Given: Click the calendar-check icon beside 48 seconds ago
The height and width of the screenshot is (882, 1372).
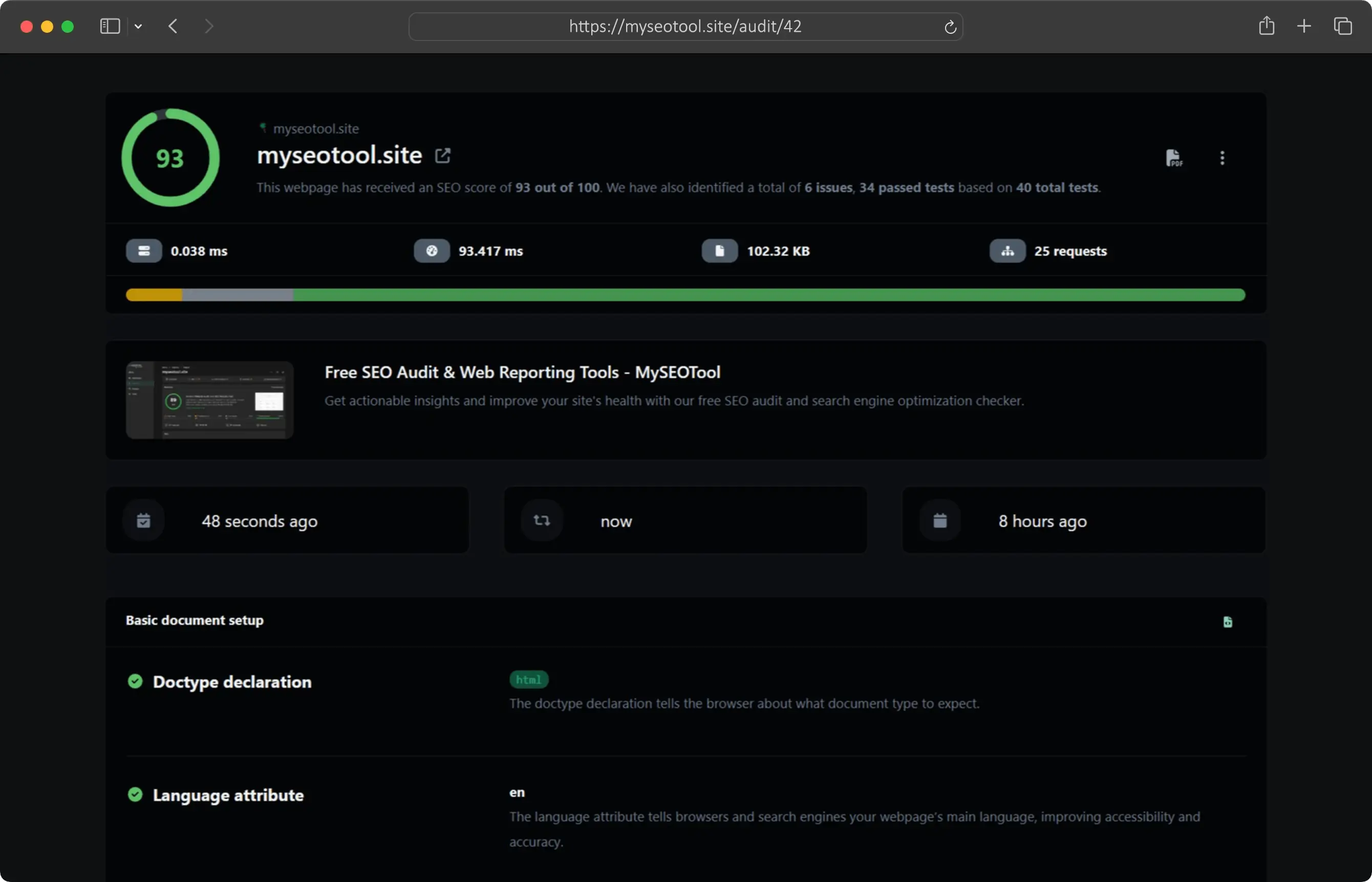Looking at the screenshot, I should [x=144, y=520].
